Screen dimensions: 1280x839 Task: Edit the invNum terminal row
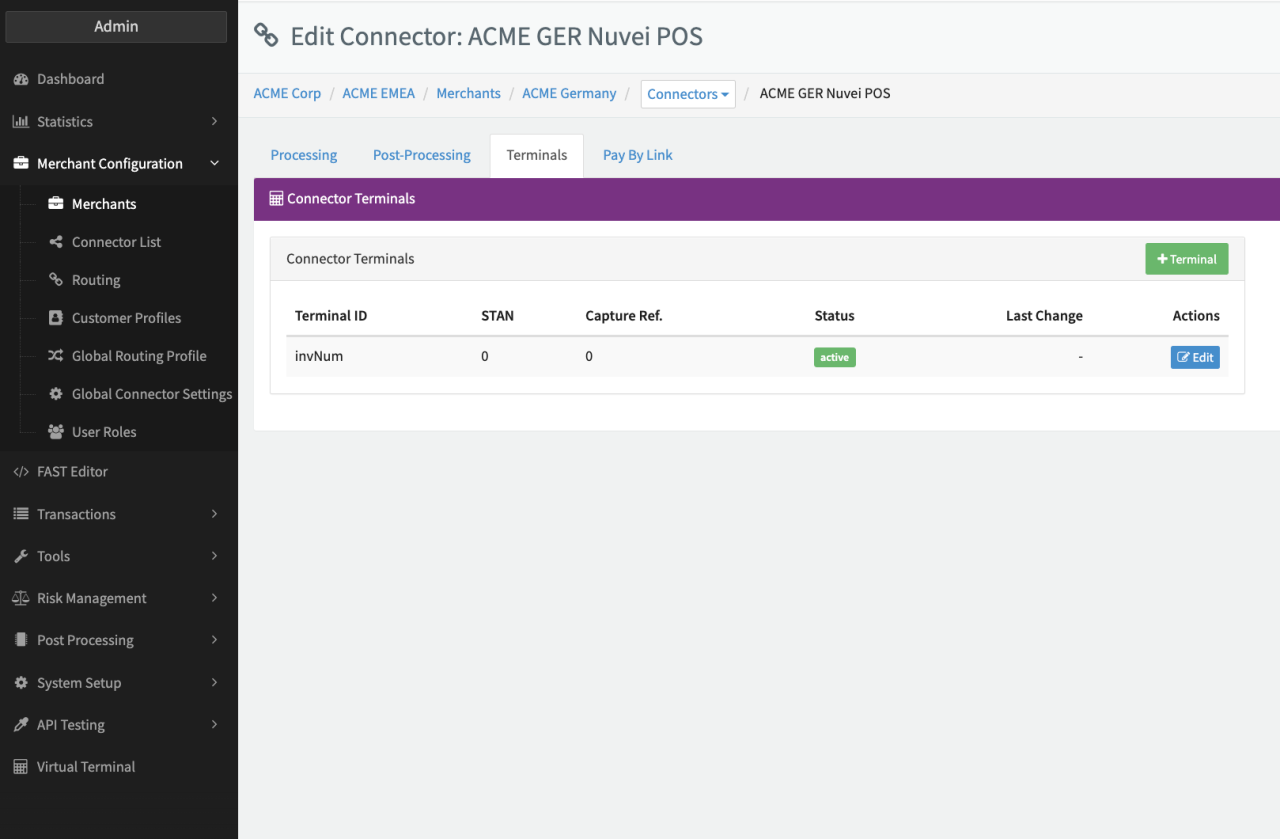click(1195, 357)
